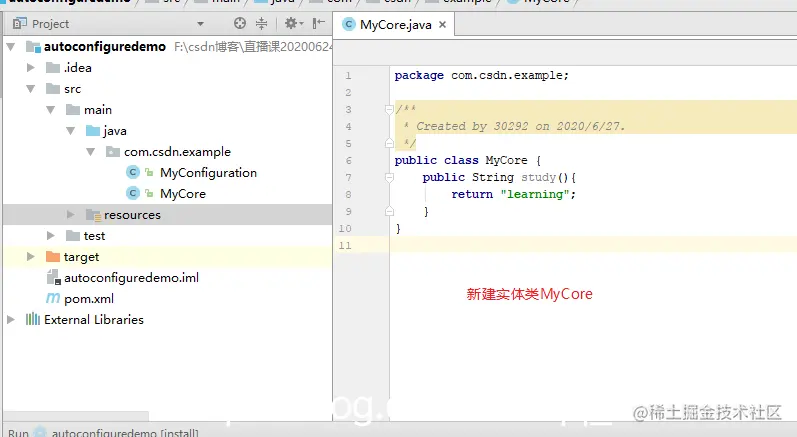Select the com.csdn.example package icon

[x=112, y=152]
